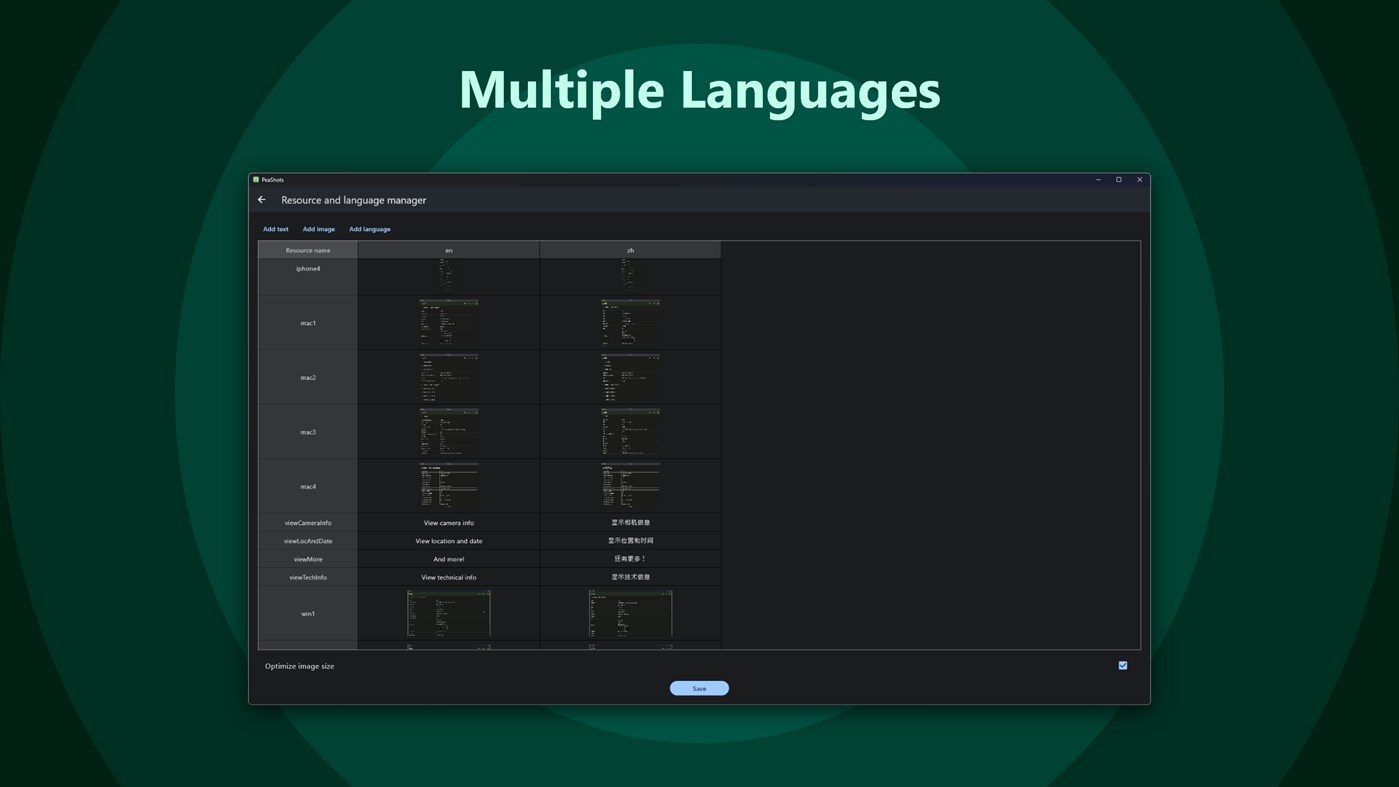
Task: Select the viewTechInfo resource name
Action: pos(308,577)
